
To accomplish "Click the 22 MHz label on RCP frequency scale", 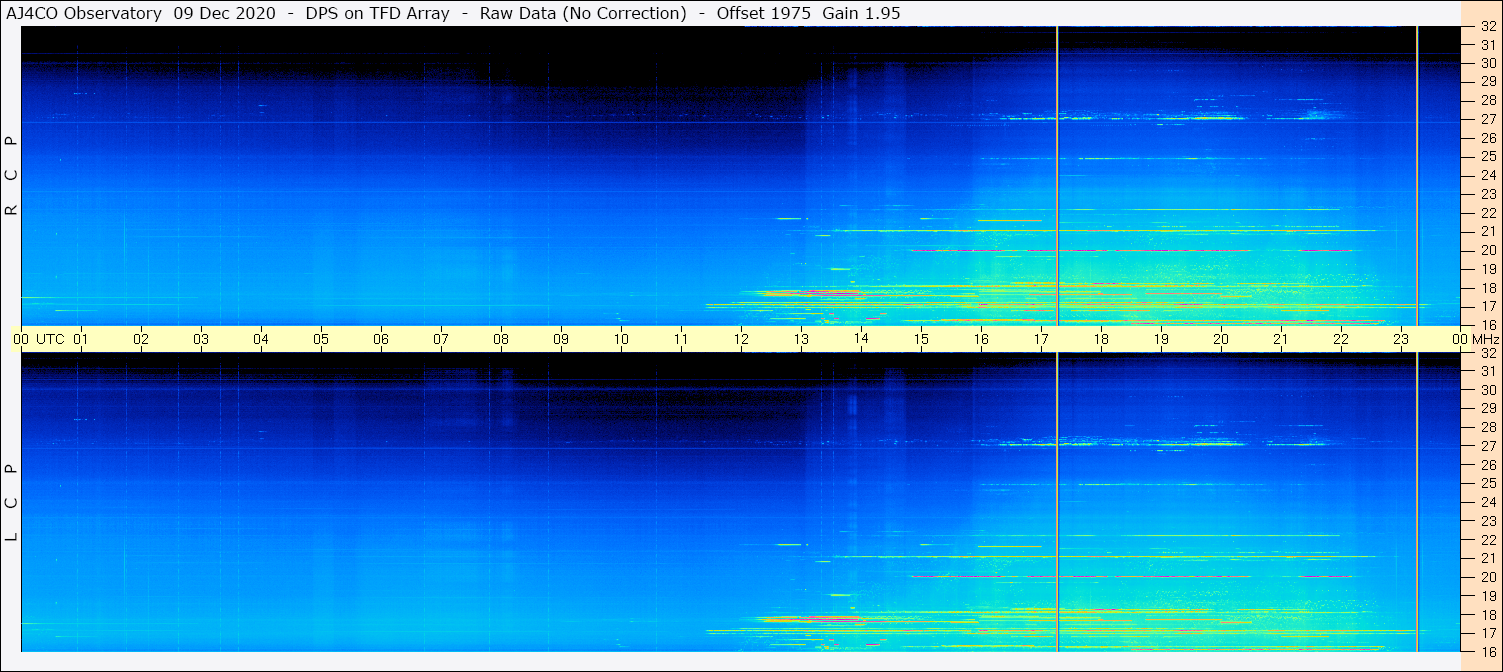I will tap(1487, 213).
